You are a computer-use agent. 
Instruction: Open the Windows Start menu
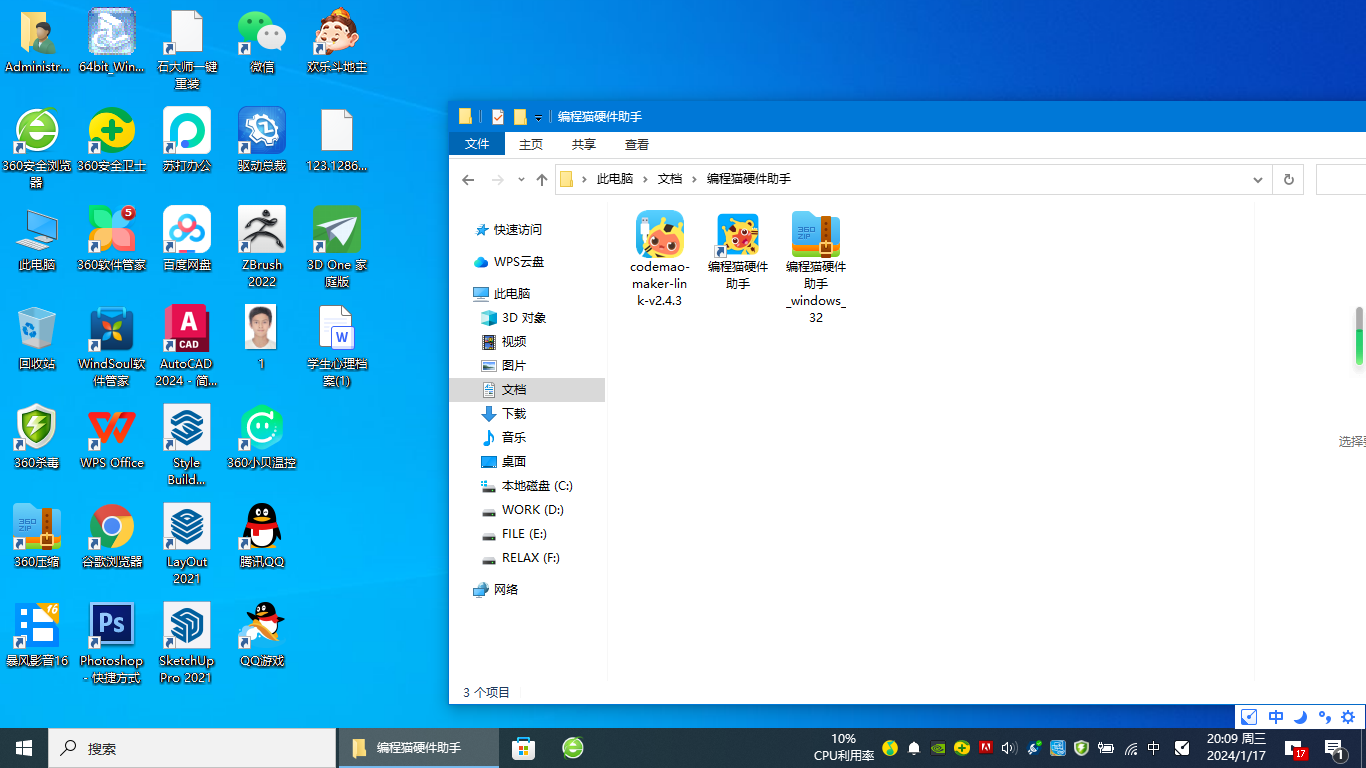tap(24, 748)
